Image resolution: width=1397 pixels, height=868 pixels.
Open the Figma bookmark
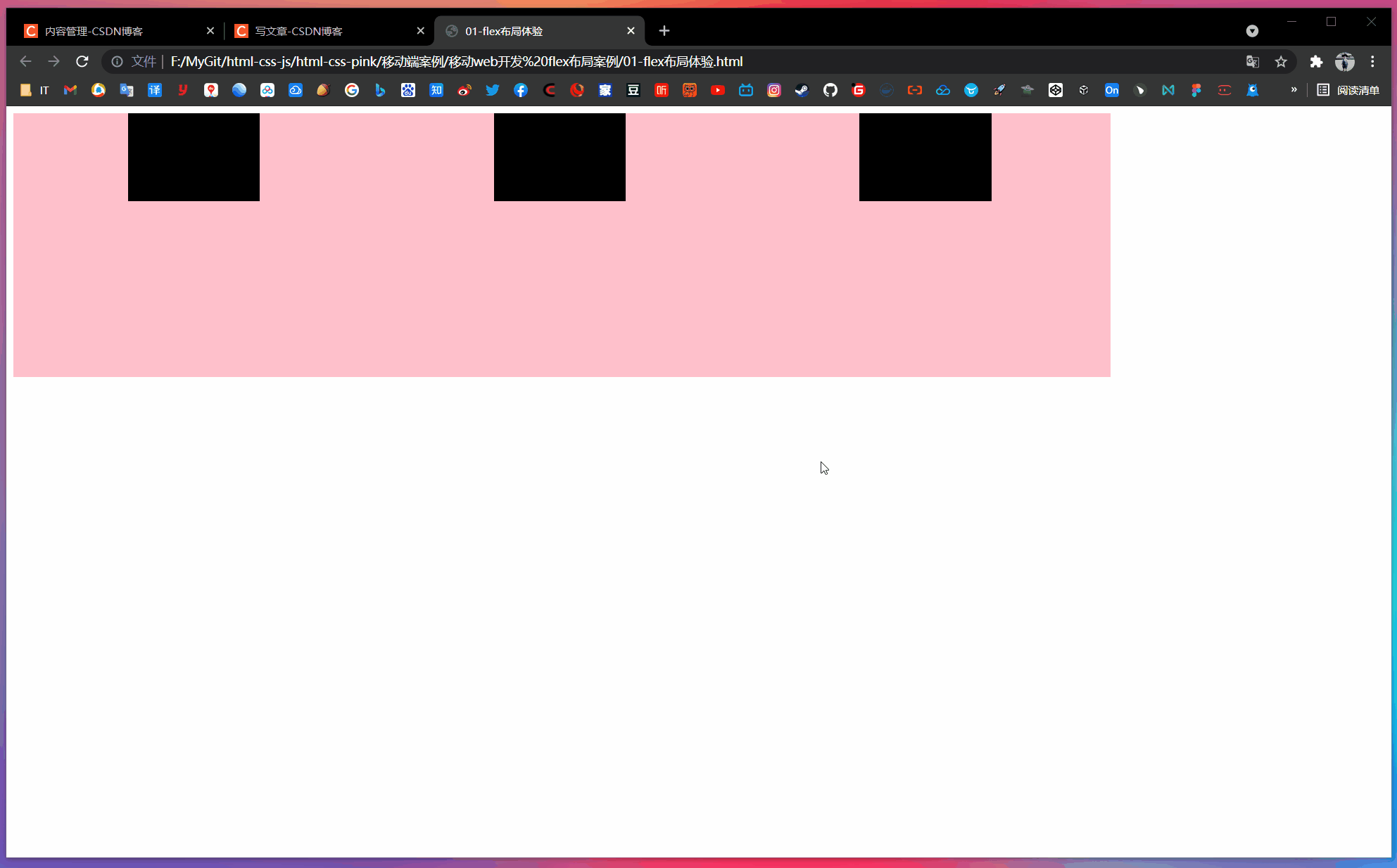(1196, 90)
